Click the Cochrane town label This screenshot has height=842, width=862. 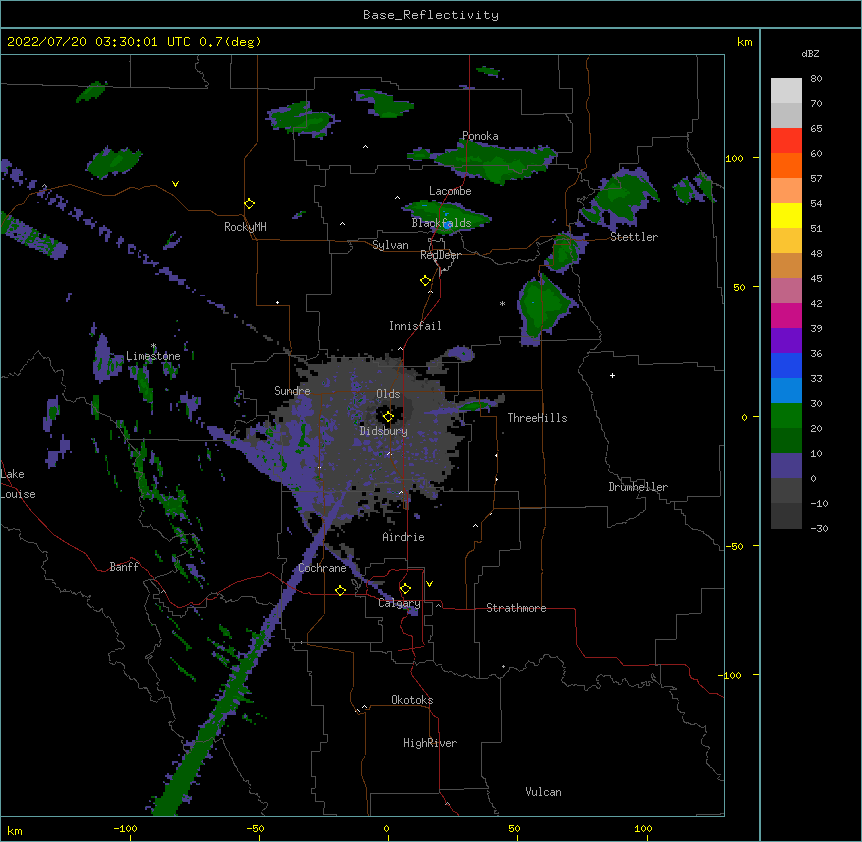[x=322, y=568]
